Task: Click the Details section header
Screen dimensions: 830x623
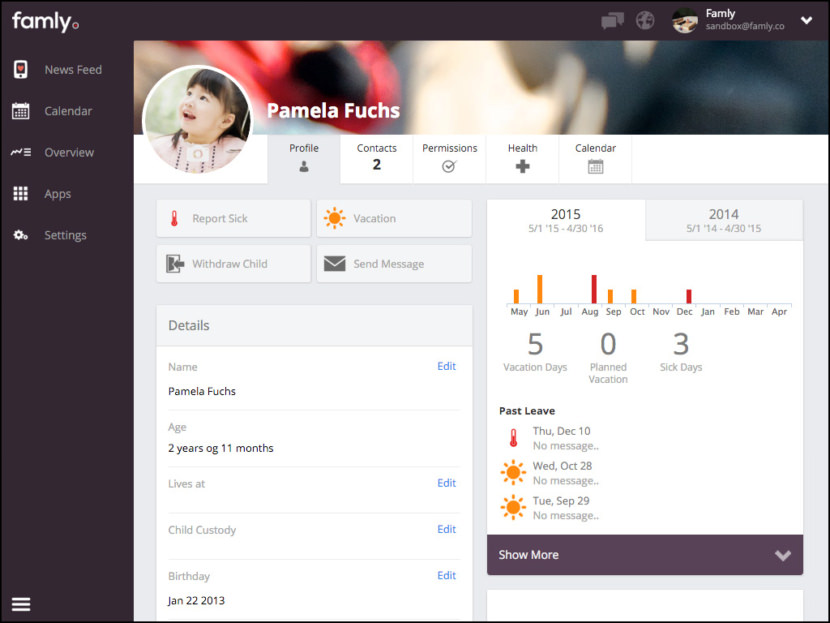Action: pos(314,326)
